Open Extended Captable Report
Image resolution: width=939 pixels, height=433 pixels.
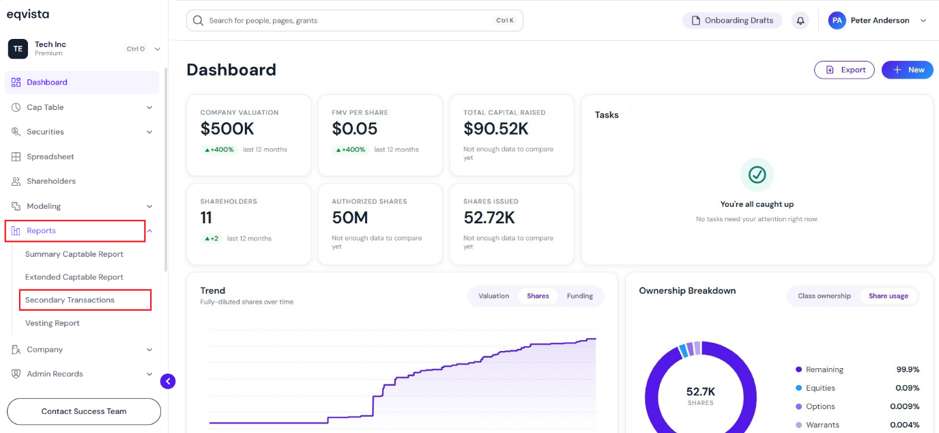tap(74, 277)
